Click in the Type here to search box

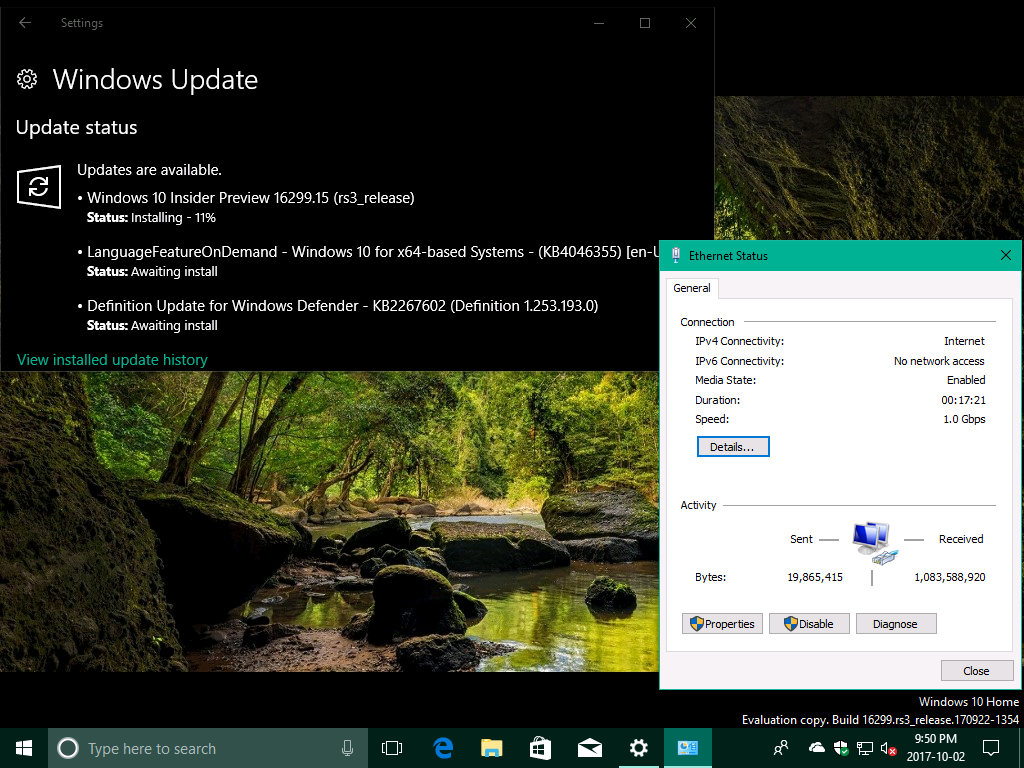point(208,748)
